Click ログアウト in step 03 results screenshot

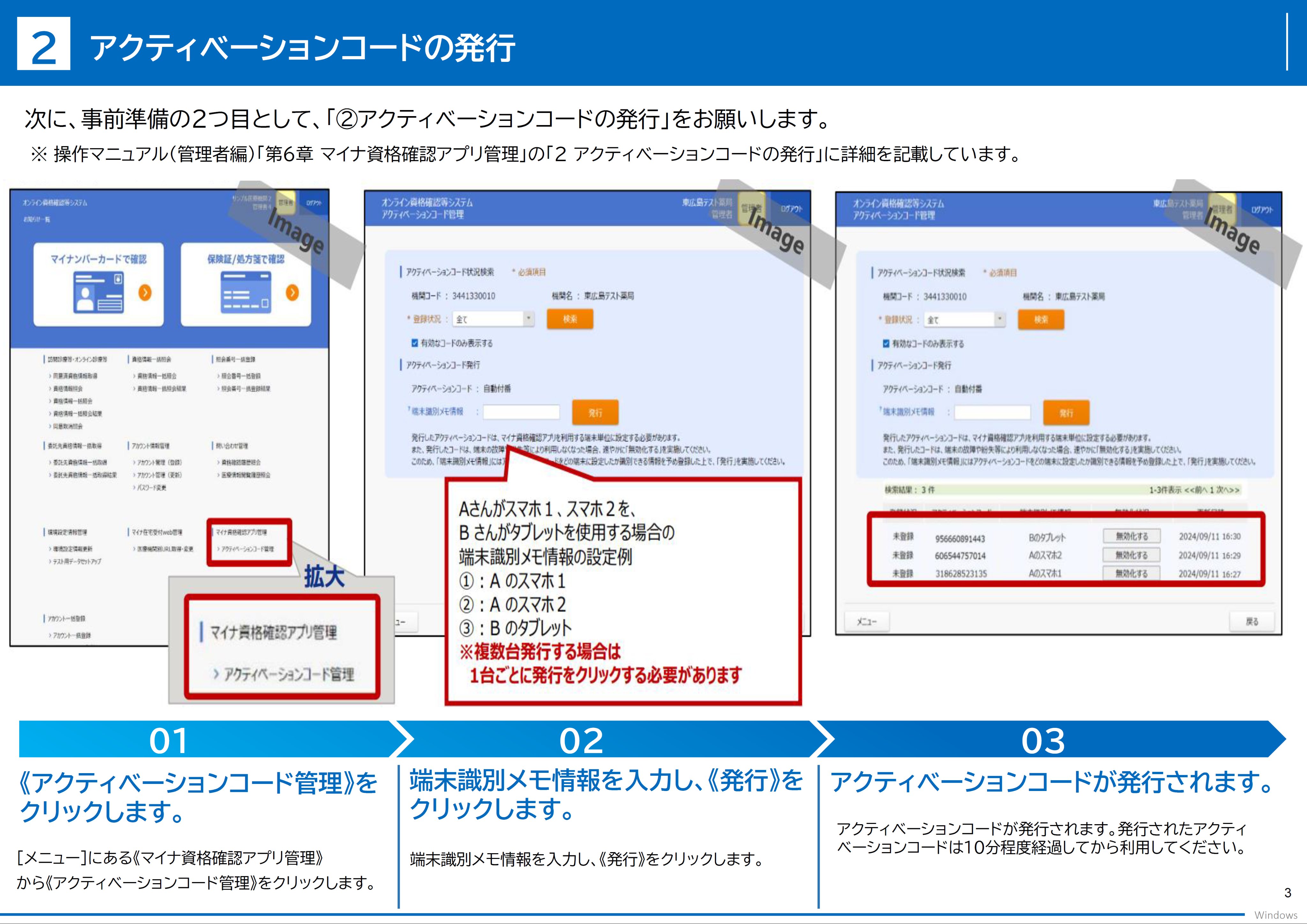[x=1263, y=210]
